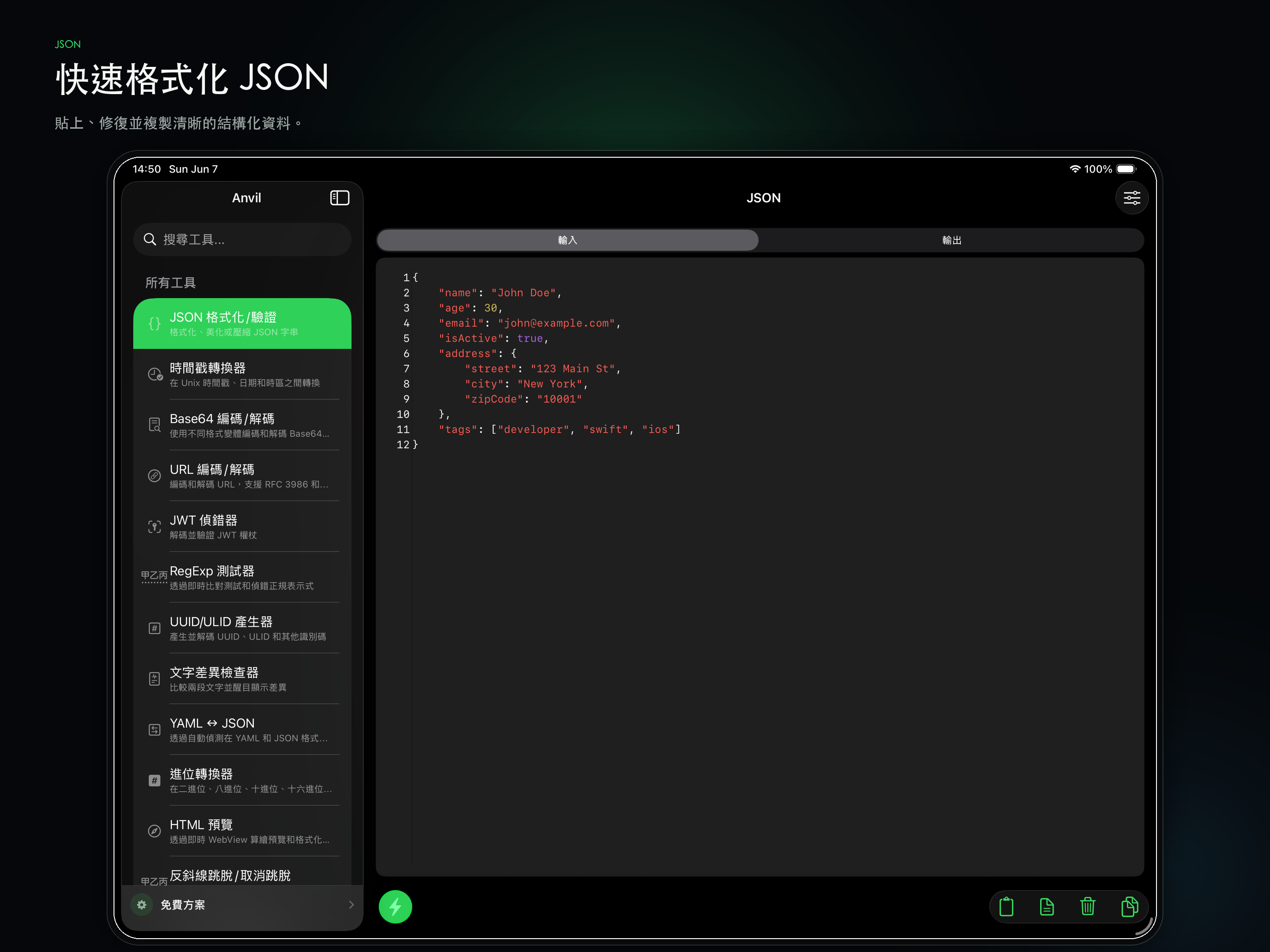Open the JSON settings sliders icon
Viewport: 1270px width, 952px height.
(x=1131, y=198)
